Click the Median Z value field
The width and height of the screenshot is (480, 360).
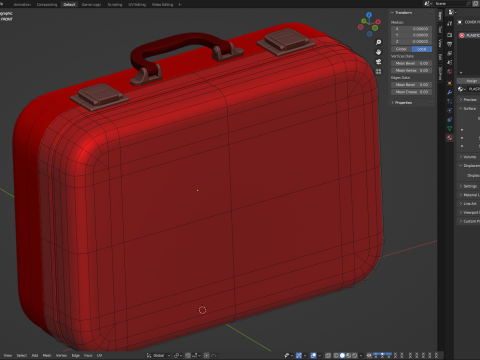coord(411,42)
